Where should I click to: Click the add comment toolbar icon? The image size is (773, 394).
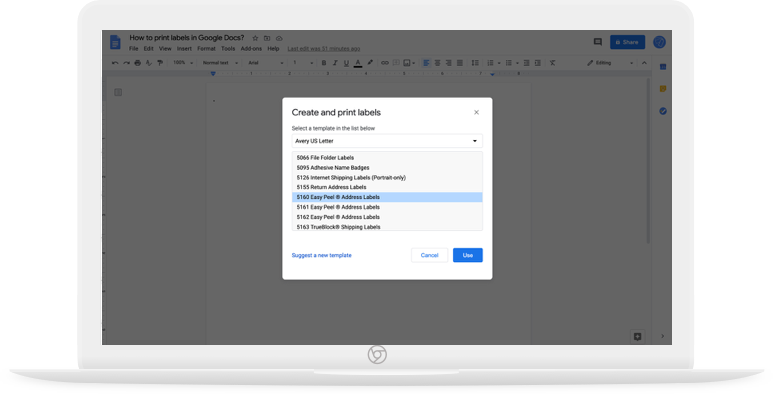pyautogui.click(x=396, y=63)
